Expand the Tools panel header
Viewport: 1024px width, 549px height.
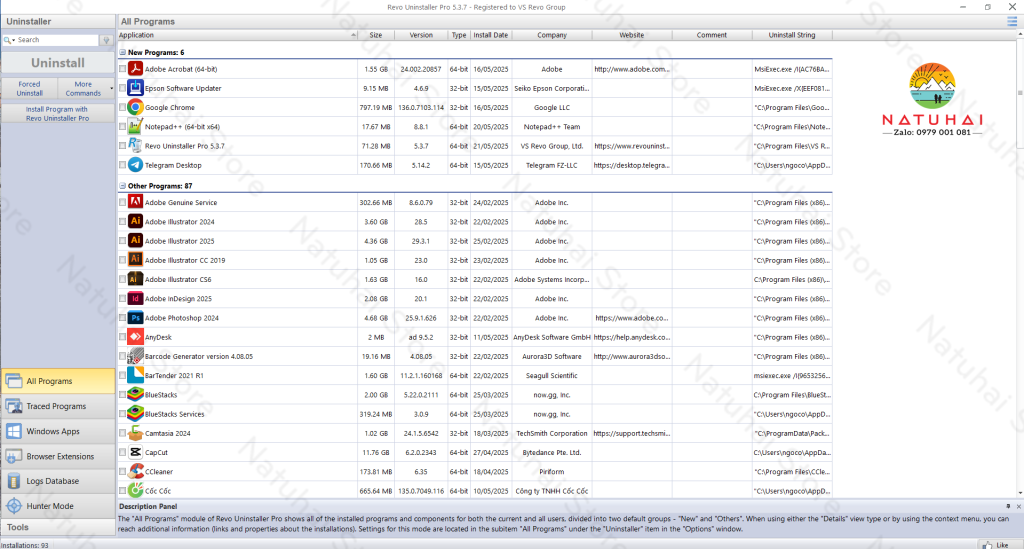tap(58, 527)
